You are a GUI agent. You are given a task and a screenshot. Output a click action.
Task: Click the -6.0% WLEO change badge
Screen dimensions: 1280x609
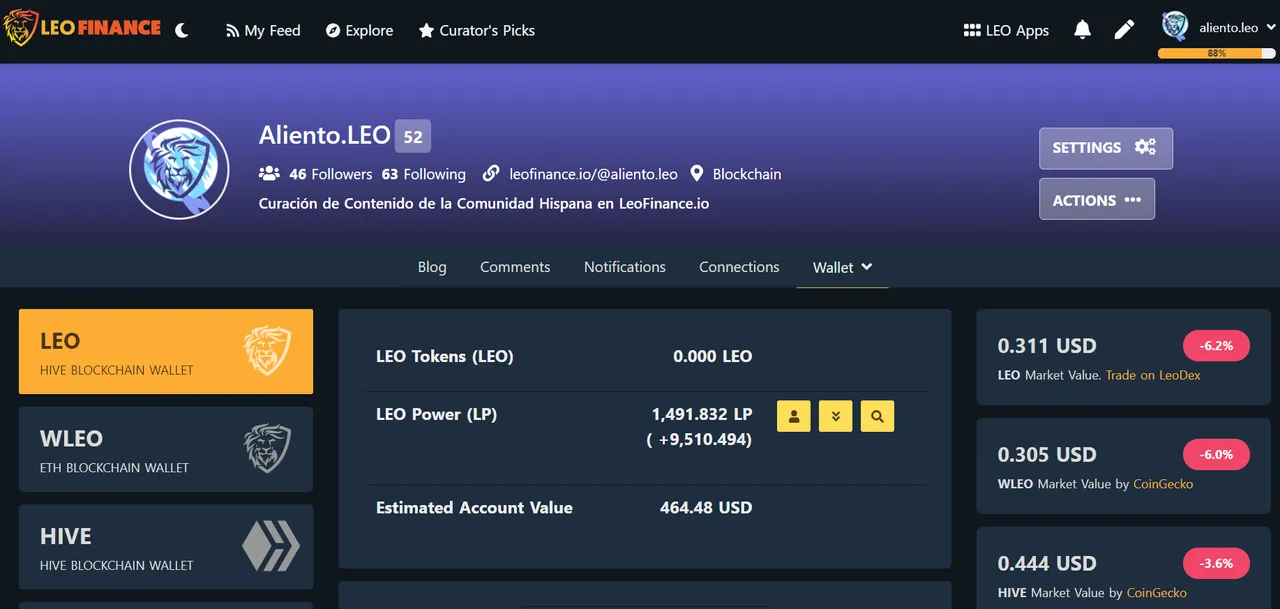[1217, 454]
